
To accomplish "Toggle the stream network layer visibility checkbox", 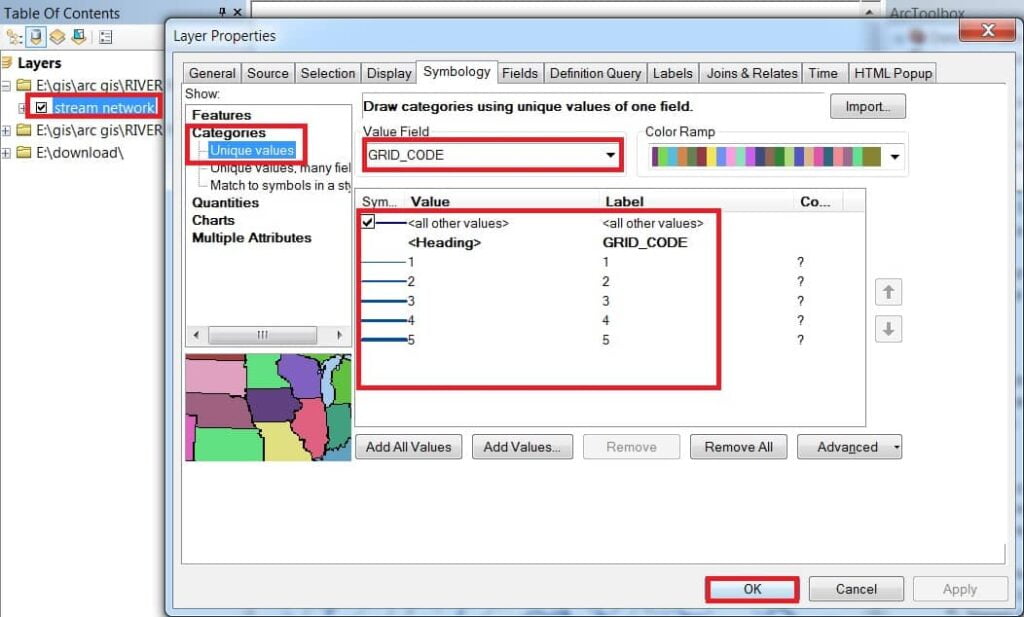I will tap(40, 106).
